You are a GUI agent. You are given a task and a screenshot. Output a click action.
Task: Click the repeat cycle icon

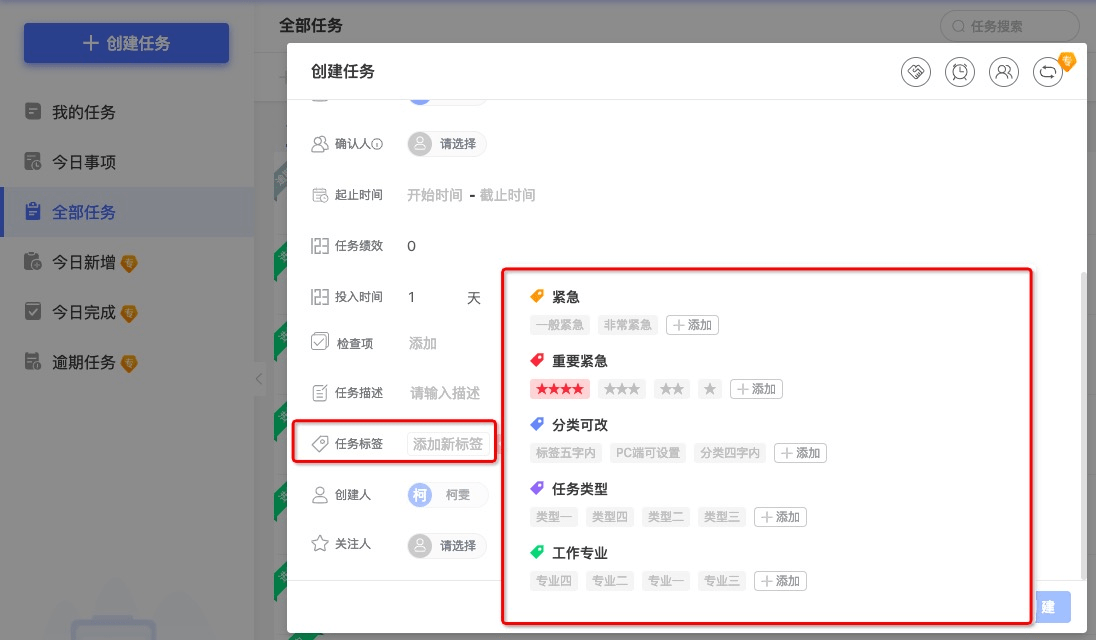click(x=1048, y=72)
